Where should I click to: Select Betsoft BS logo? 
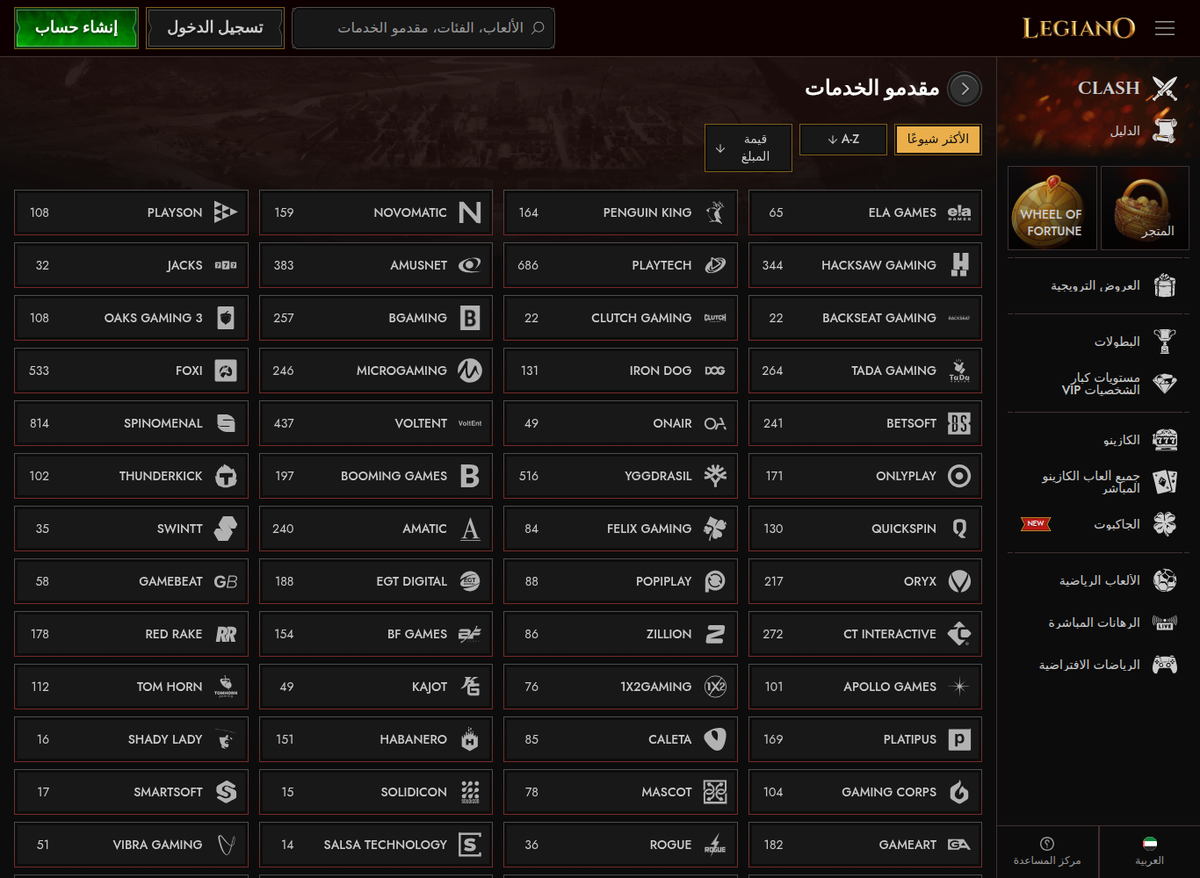point(960,423)
